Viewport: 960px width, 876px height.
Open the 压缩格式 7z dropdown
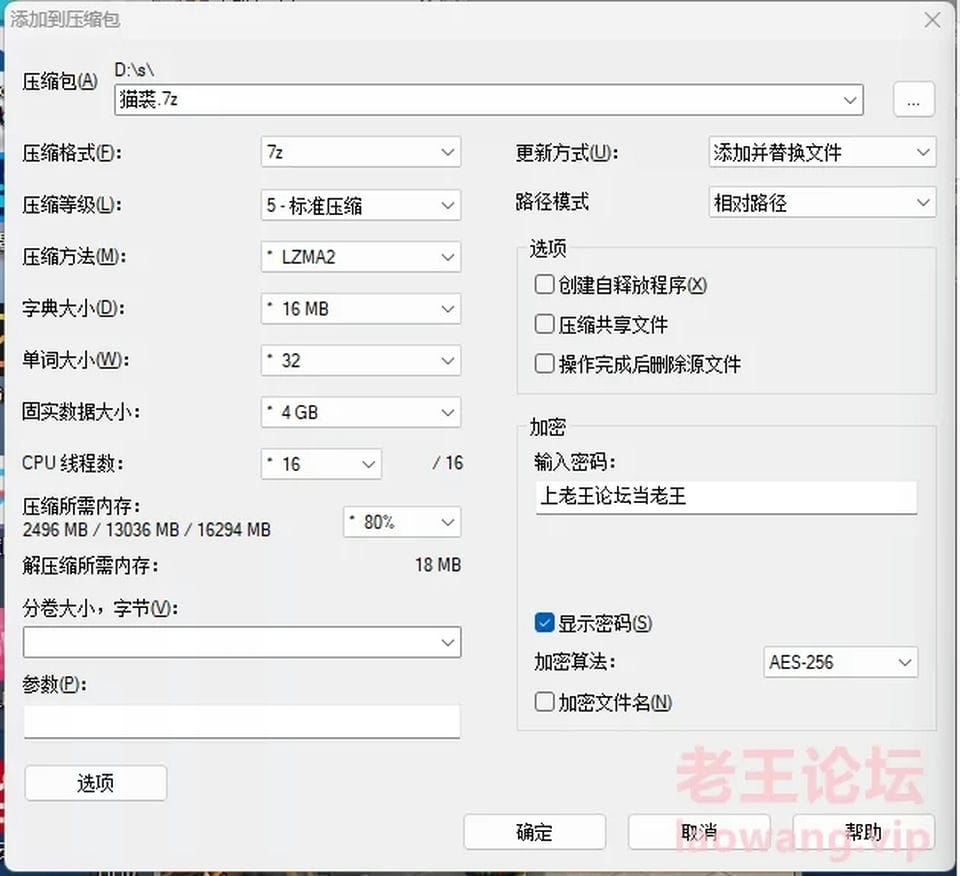pyautogui.click(x=361, y=152)
